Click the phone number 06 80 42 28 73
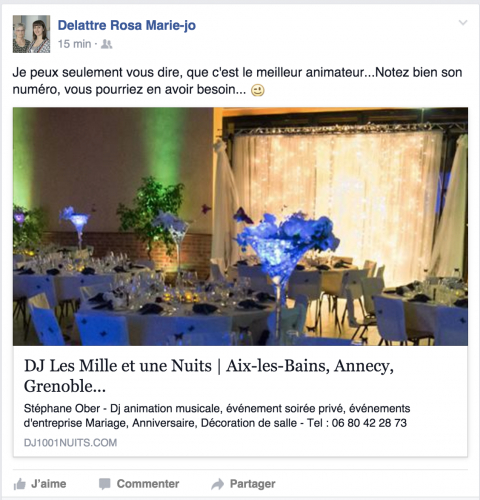The image size is (480, 500). click(x=369, y=423)
